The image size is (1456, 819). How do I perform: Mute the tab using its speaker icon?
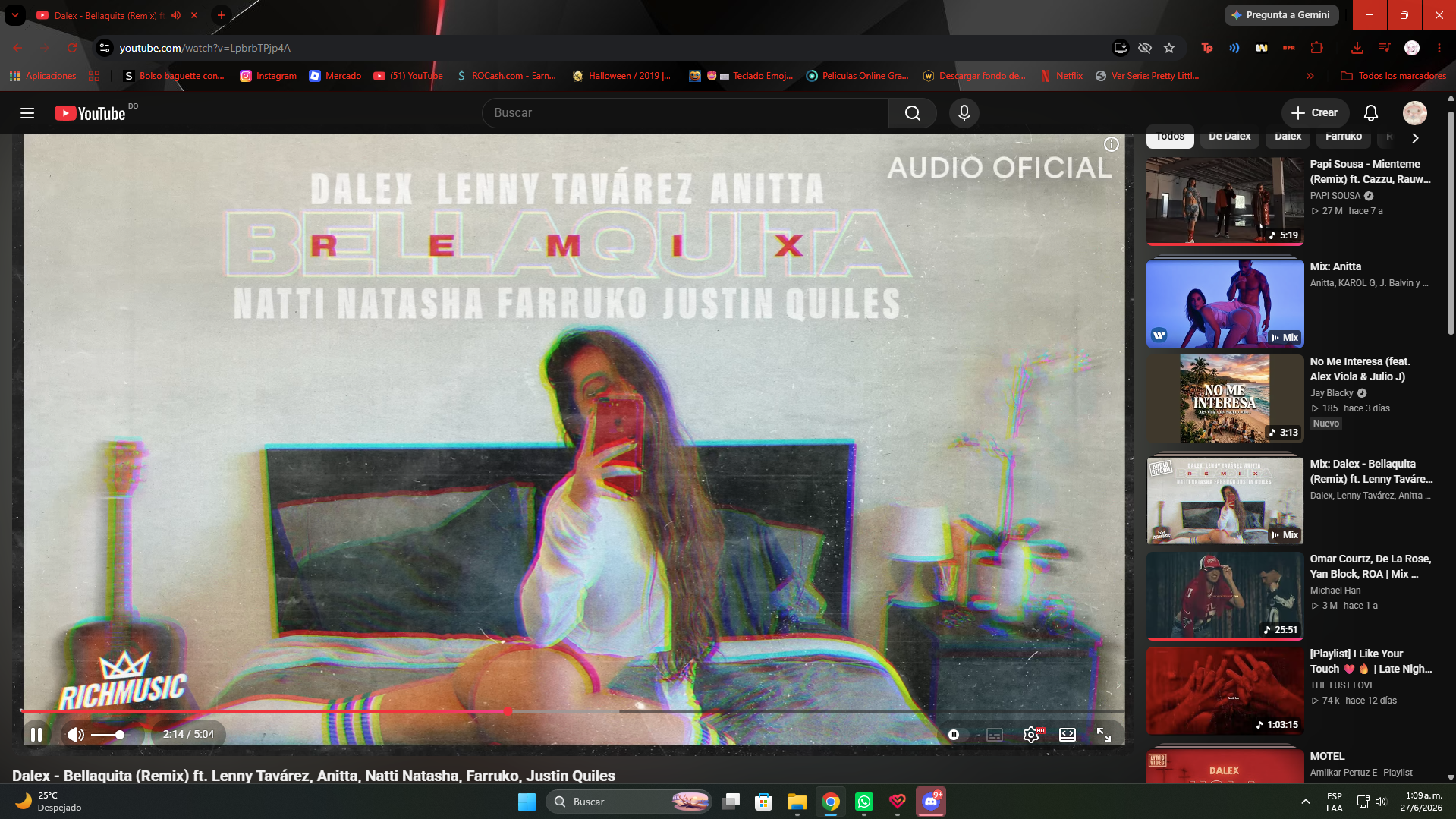[176, 15]
